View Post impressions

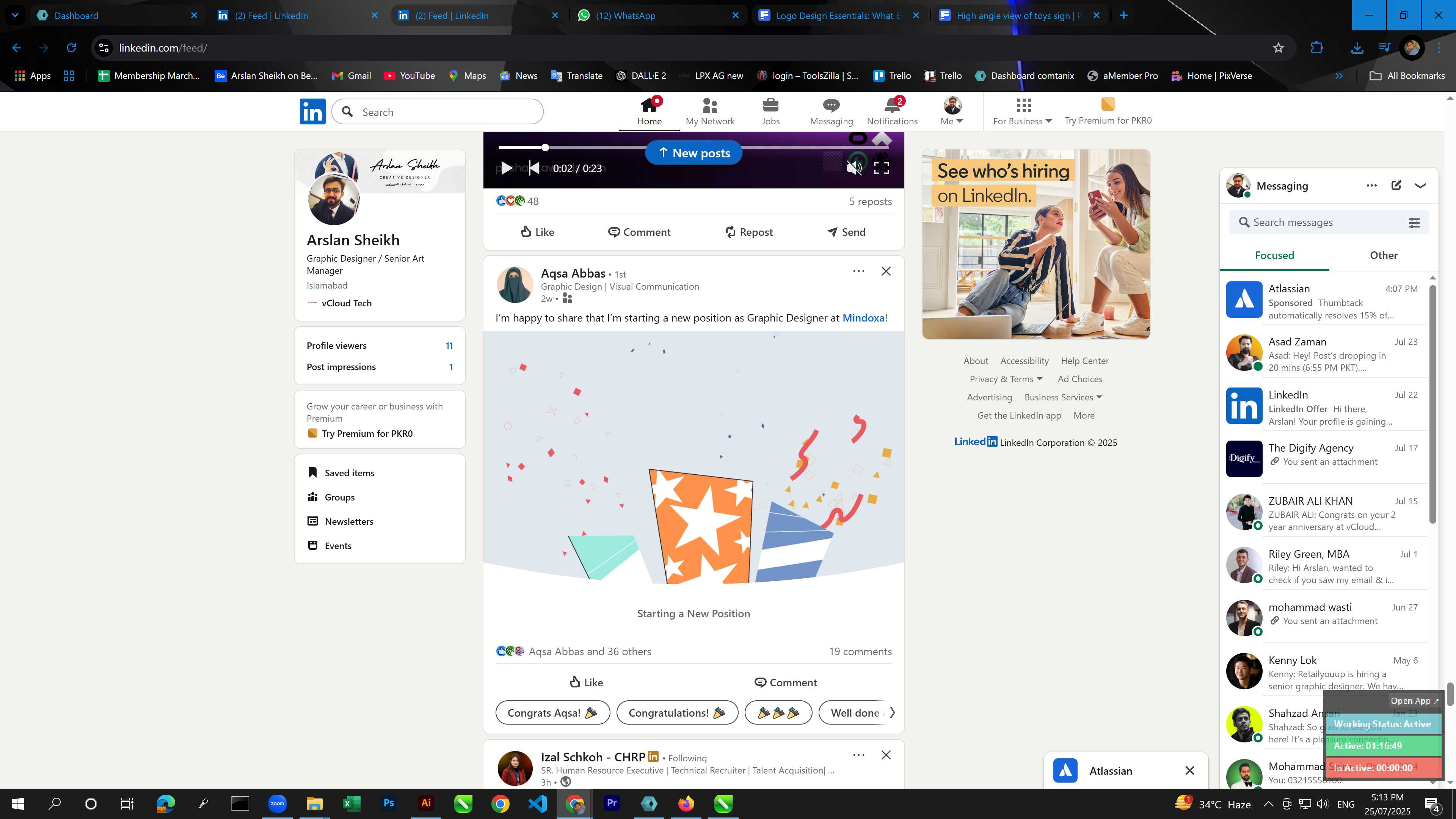click(x=380, y=367)
